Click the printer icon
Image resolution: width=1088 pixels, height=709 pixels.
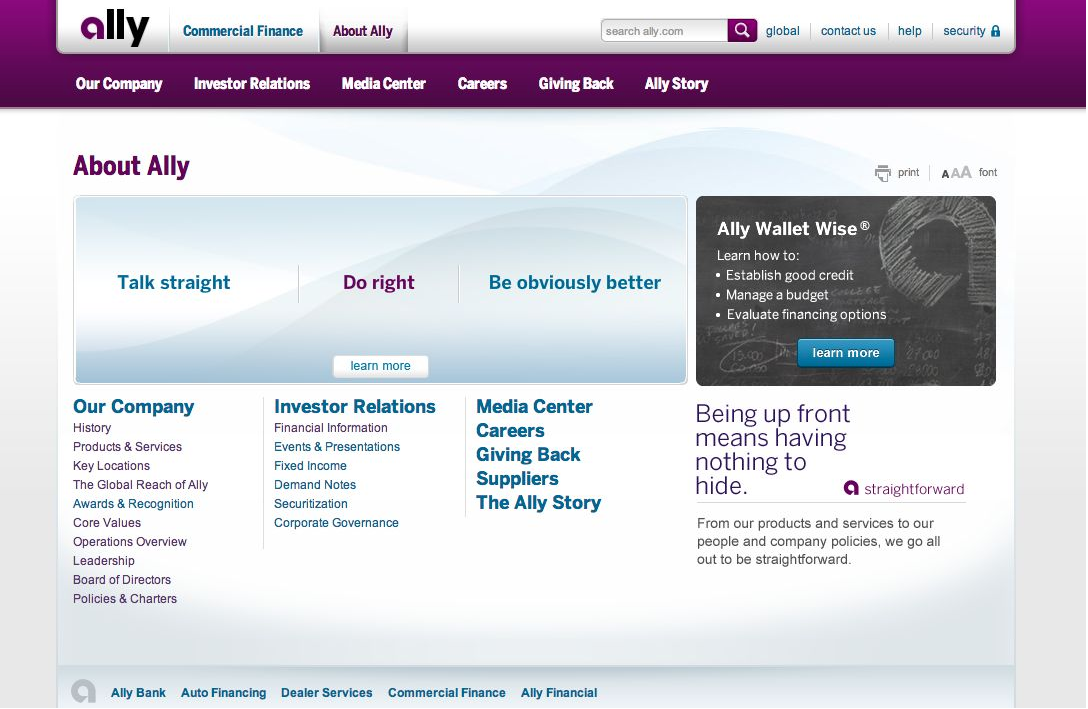point(883,173)
